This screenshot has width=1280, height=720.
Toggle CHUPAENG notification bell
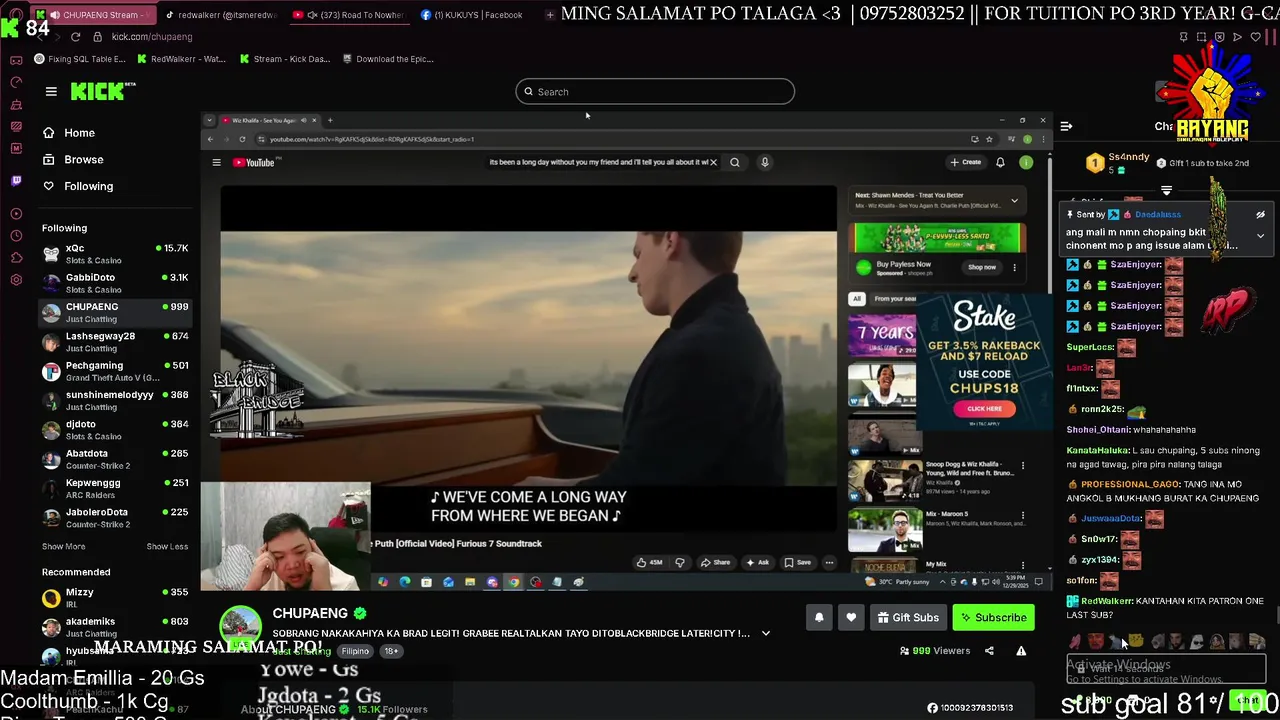point(819,618)
